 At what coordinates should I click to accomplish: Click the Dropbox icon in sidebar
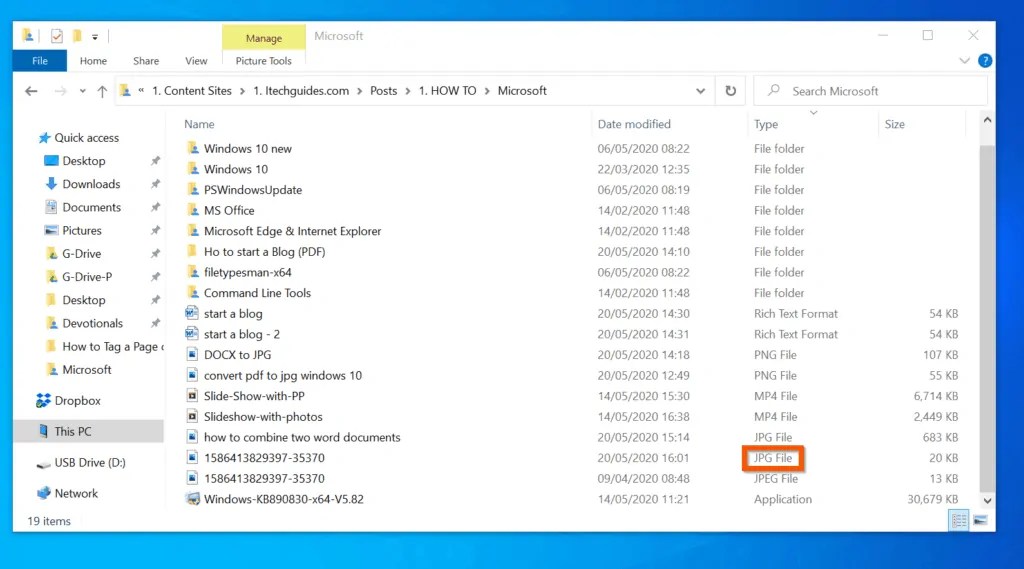(43, 400)
